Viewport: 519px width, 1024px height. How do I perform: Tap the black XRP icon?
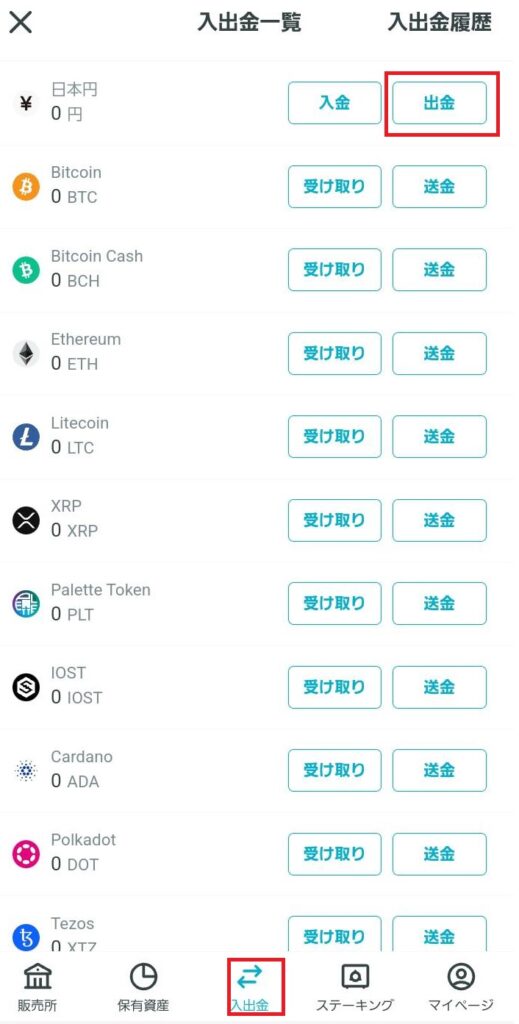(x=25, y=520)
